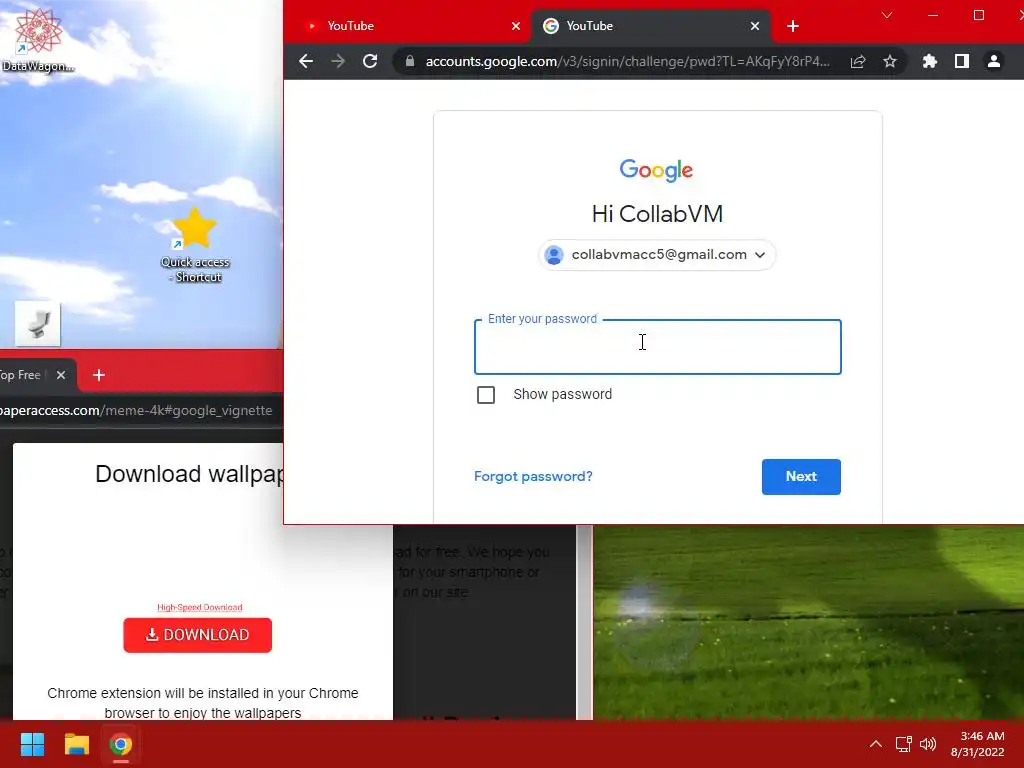Open the network tray icon
This screenshot has width=1024, height=768.
click(903, 744)
